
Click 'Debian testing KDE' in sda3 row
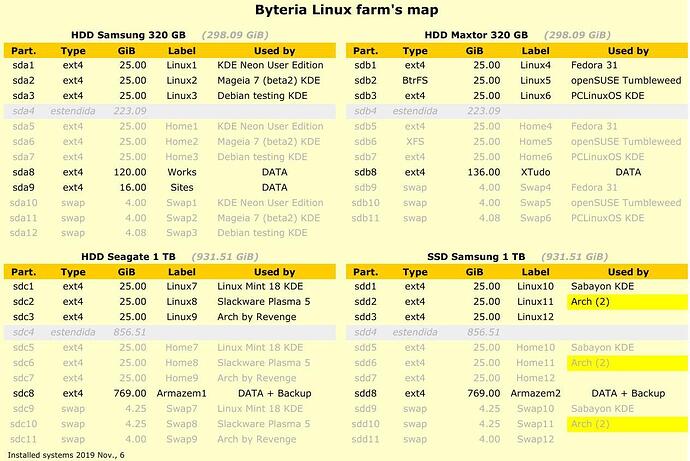pyautogui.click(x=262, y=96)
